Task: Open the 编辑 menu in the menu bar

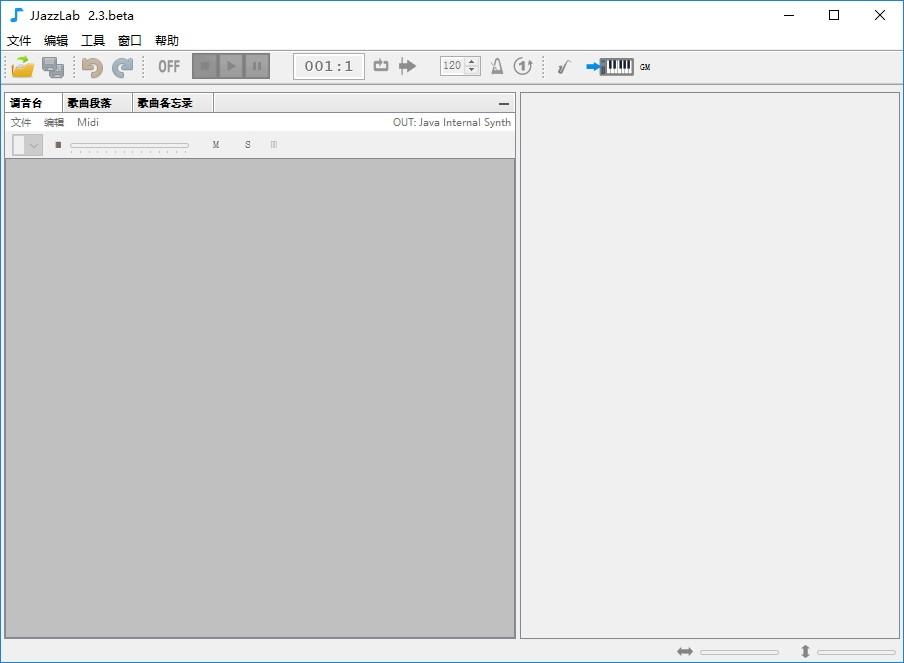Action: [56, 40]
